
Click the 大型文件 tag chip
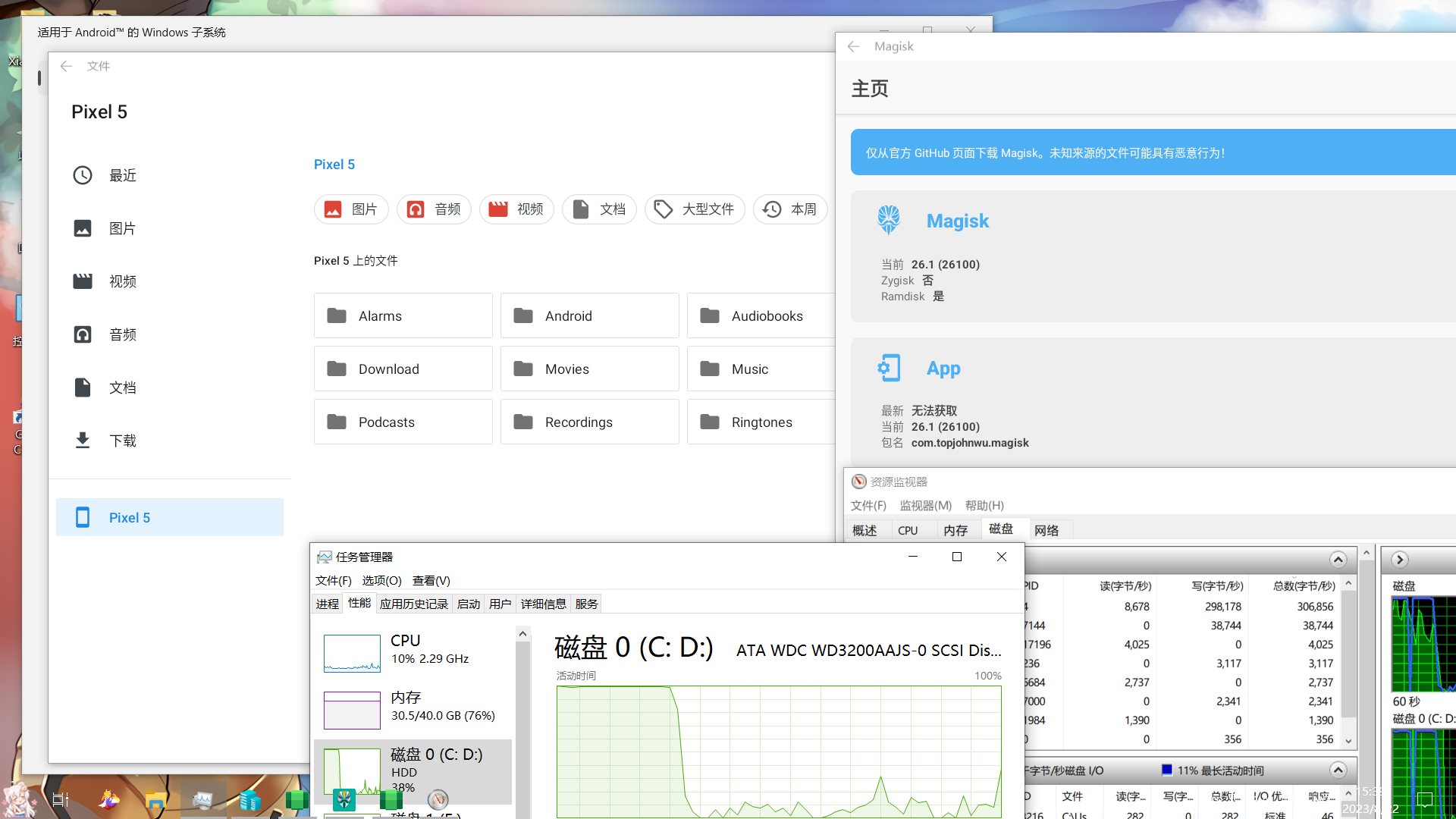[695, 209]
